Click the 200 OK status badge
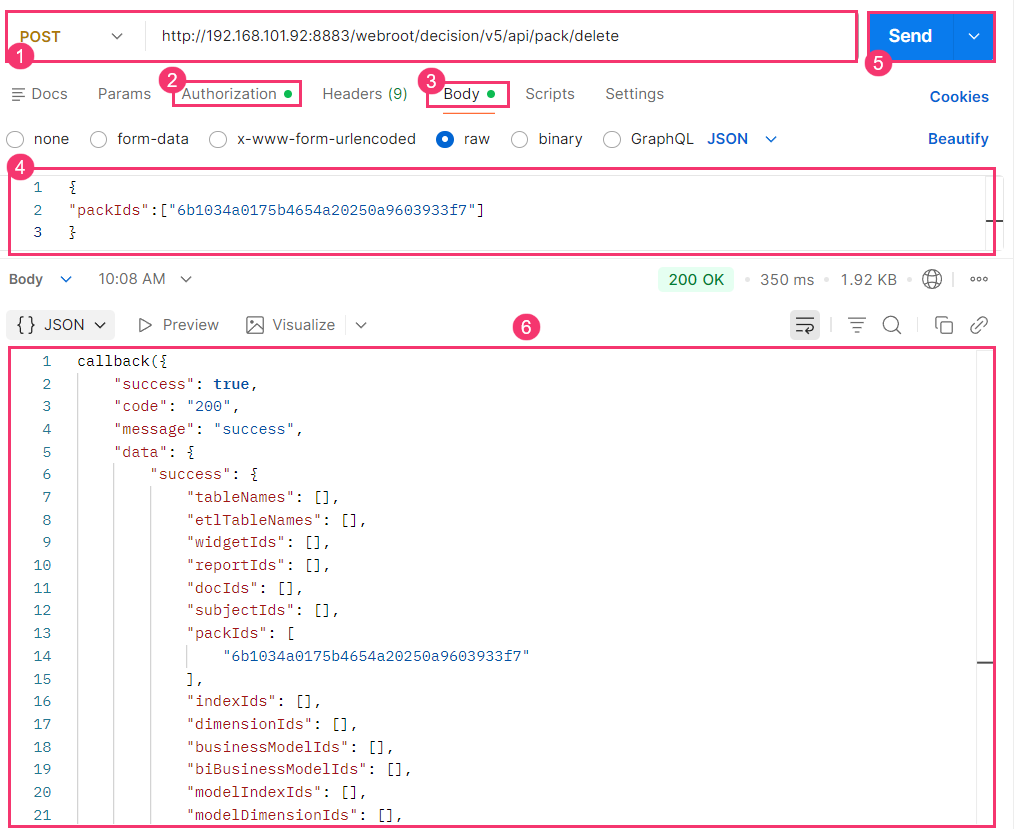 pyautogui.click(x=696, y=279)
